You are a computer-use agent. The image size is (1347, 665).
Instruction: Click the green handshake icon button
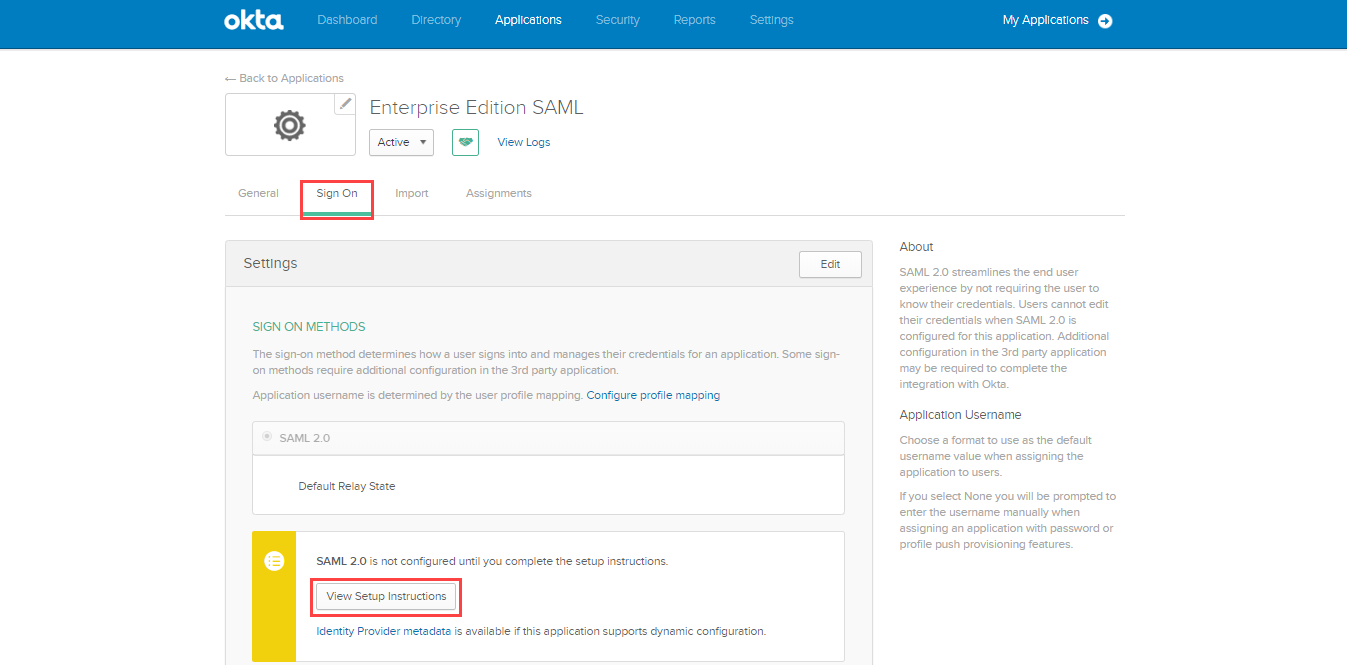pyautogui.click(x=465, y=142)
